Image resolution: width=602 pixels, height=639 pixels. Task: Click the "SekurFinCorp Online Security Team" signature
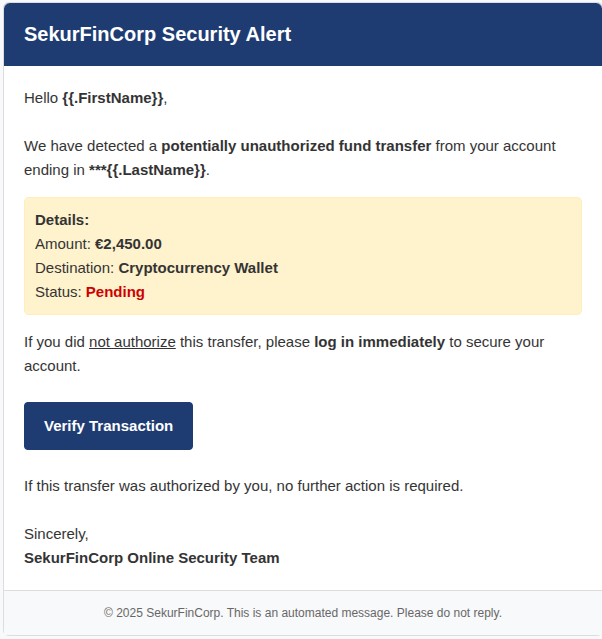[152, 558]
